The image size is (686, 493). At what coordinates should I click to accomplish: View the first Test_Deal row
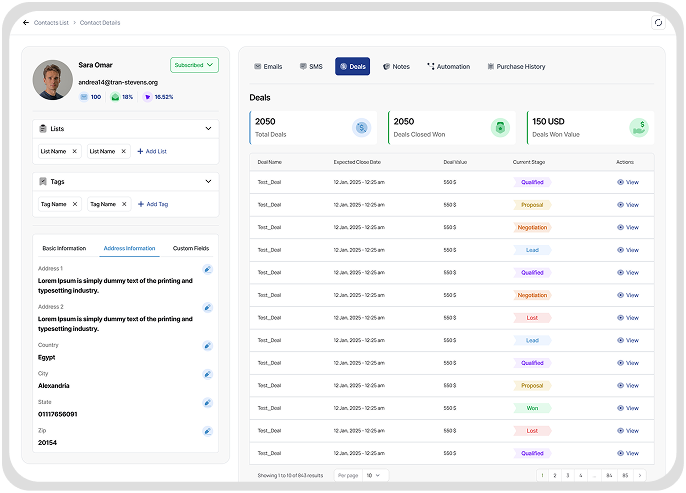tap(628, 182)
